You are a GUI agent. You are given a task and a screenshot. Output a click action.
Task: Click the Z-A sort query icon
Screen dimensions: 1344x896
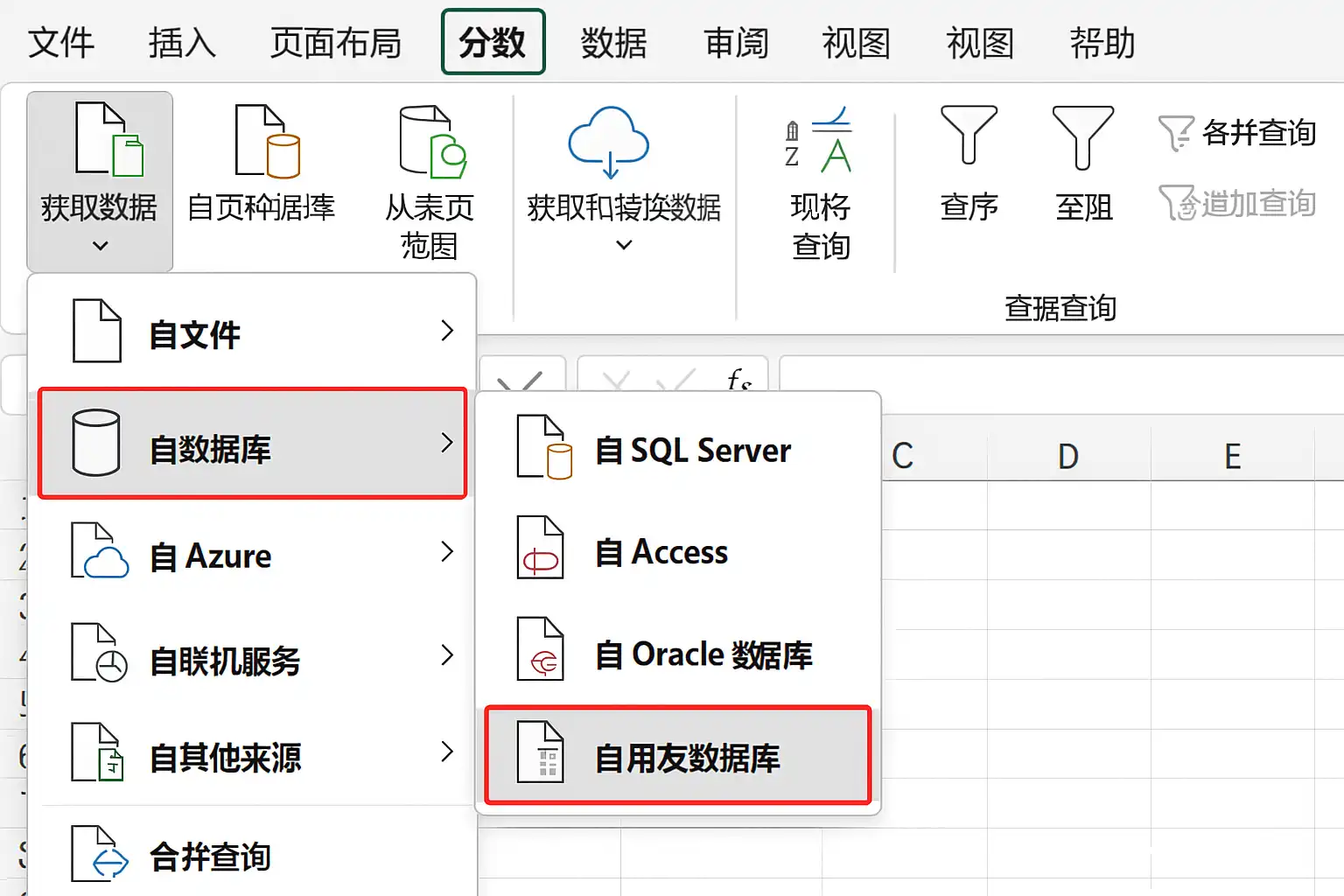tap(818, 140)
